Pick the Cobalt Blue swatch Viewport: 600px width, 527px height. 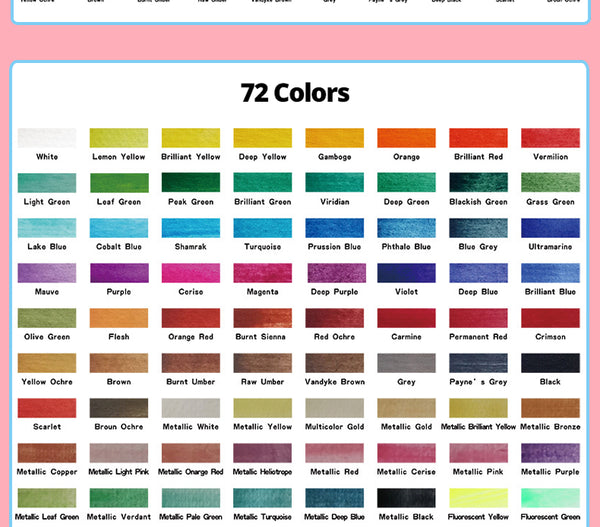tap(119, 228)
